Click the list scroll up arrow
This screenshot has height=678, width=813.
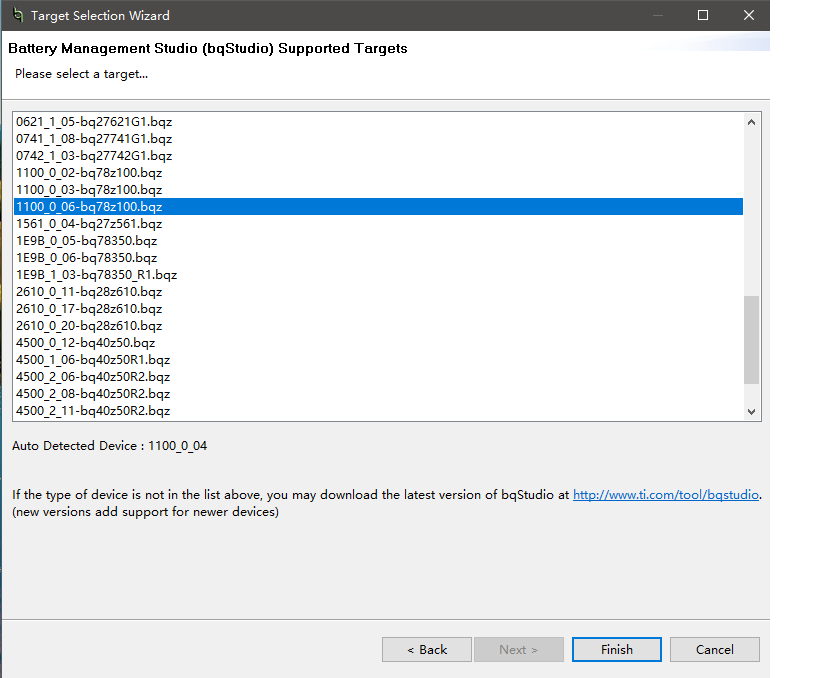pos(752,122)
